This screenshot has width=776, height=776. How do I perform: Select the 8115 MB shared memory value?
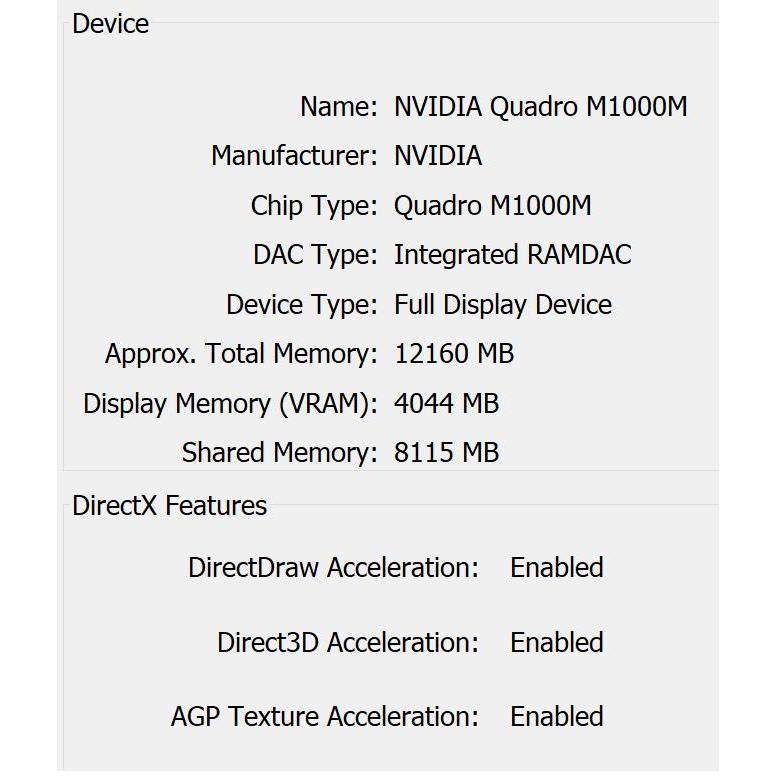tap(446, 453)
